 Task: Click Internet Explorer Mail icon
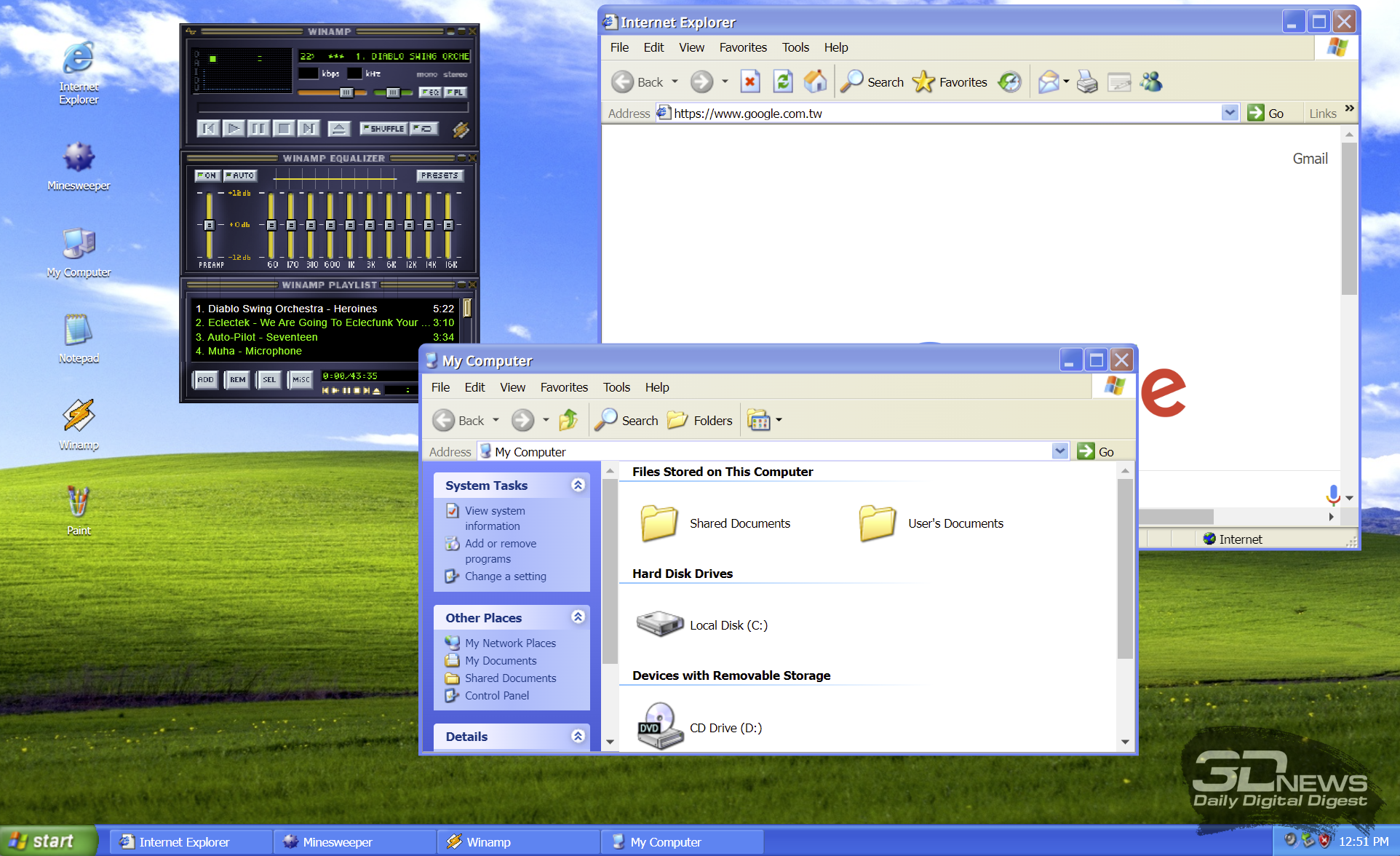pyautogui.click(x=1049, y=82)
